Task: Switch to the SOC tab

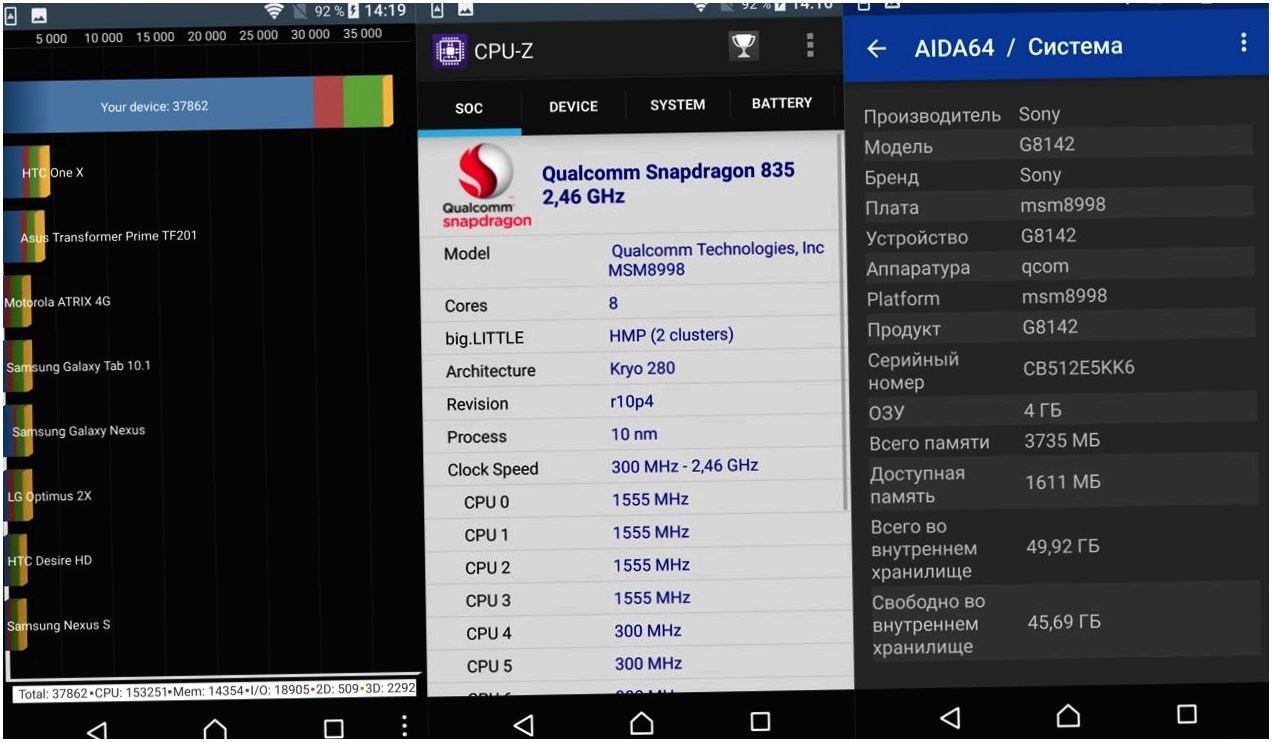Action: [469, 108]
